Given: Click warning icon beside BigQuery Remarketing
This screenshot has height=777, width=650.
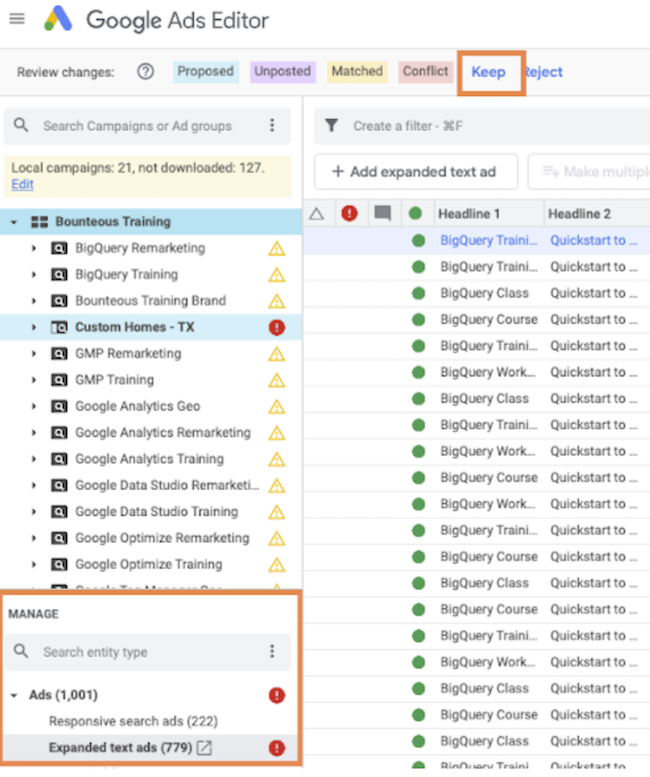Looking at the screenshot, I should [276, 248].
